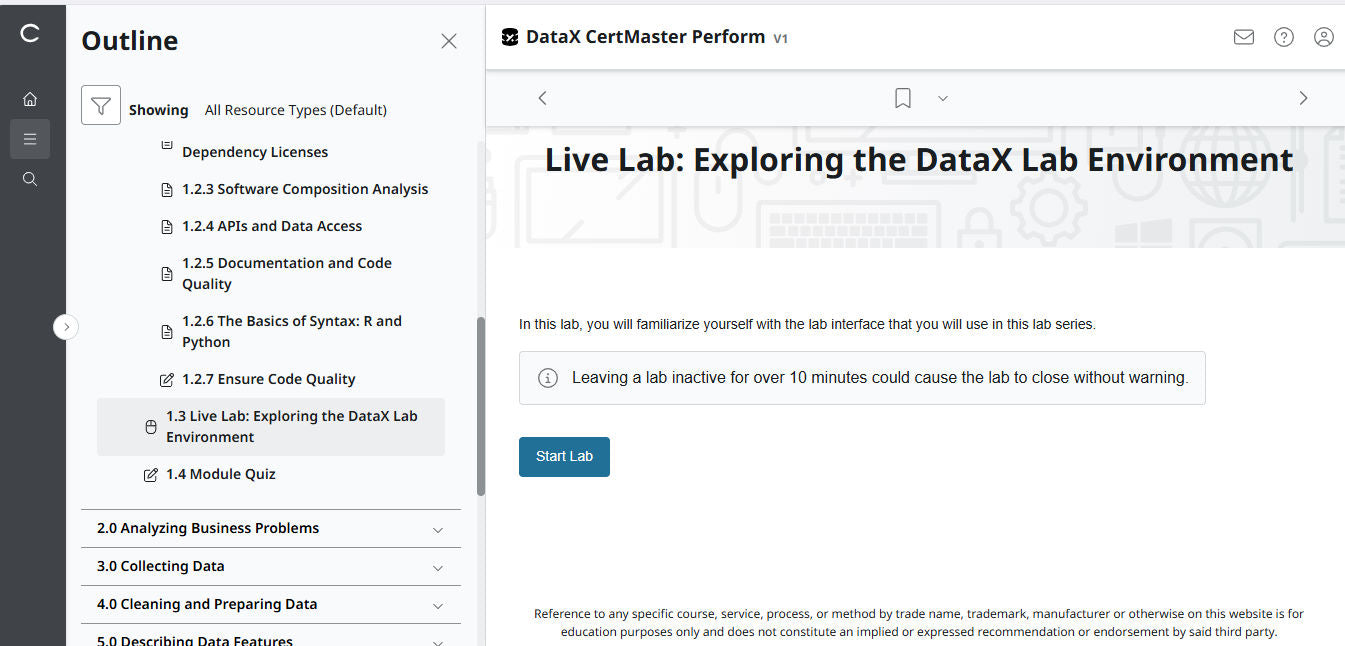
Task: Open the 1.4 Module Quiz
Action: pos(220,473)
